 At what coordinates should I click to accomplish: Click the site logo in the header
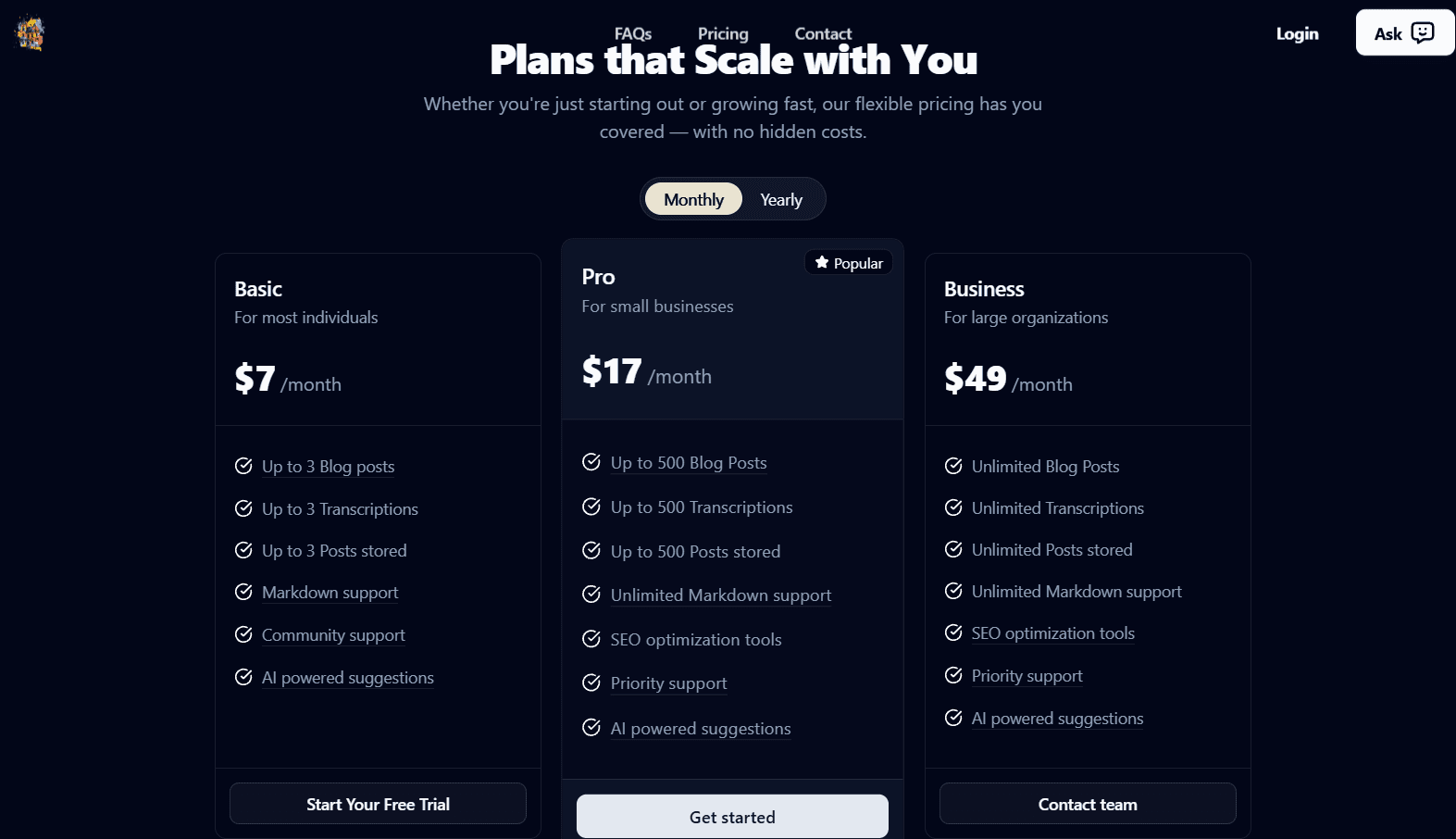click(30, 33)
